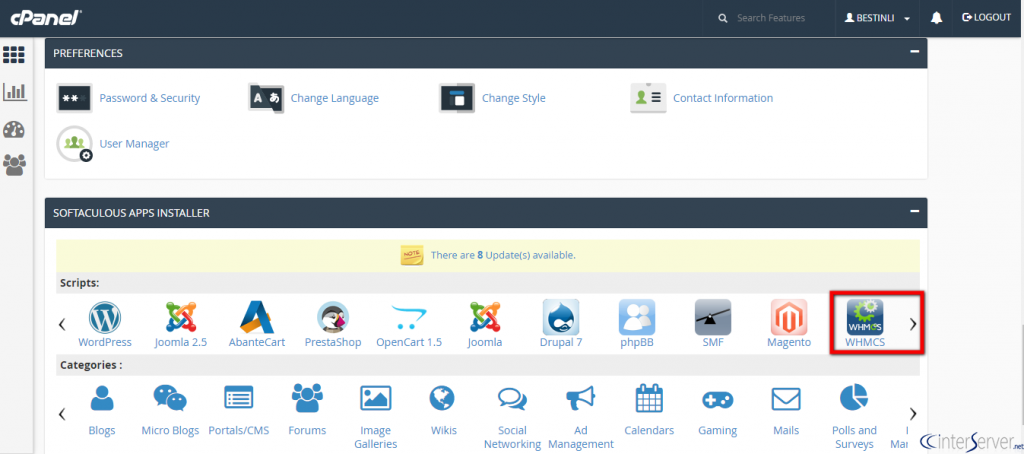1024x454 pixels.
Task: Open the sidebar user manager people icon
Action: pyautogui.click(x=14, y=165)
